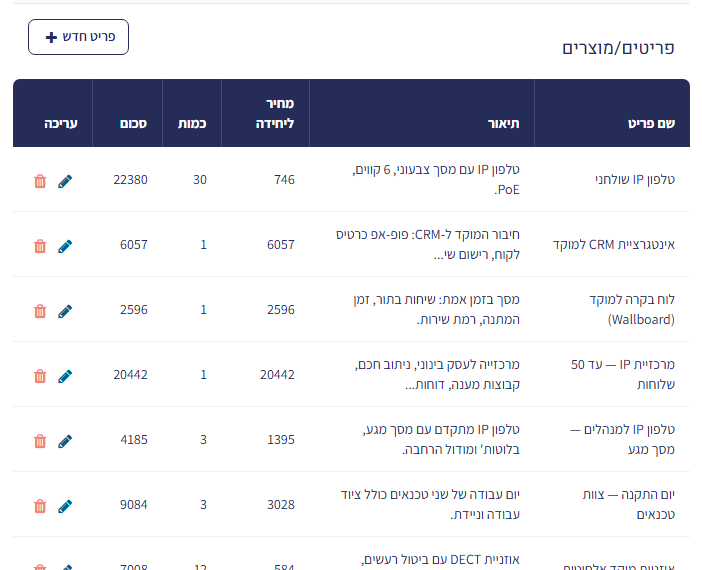Delete the טלפון IP שולחני row
The height and width of the screenshot is (570, 702).
40,181
